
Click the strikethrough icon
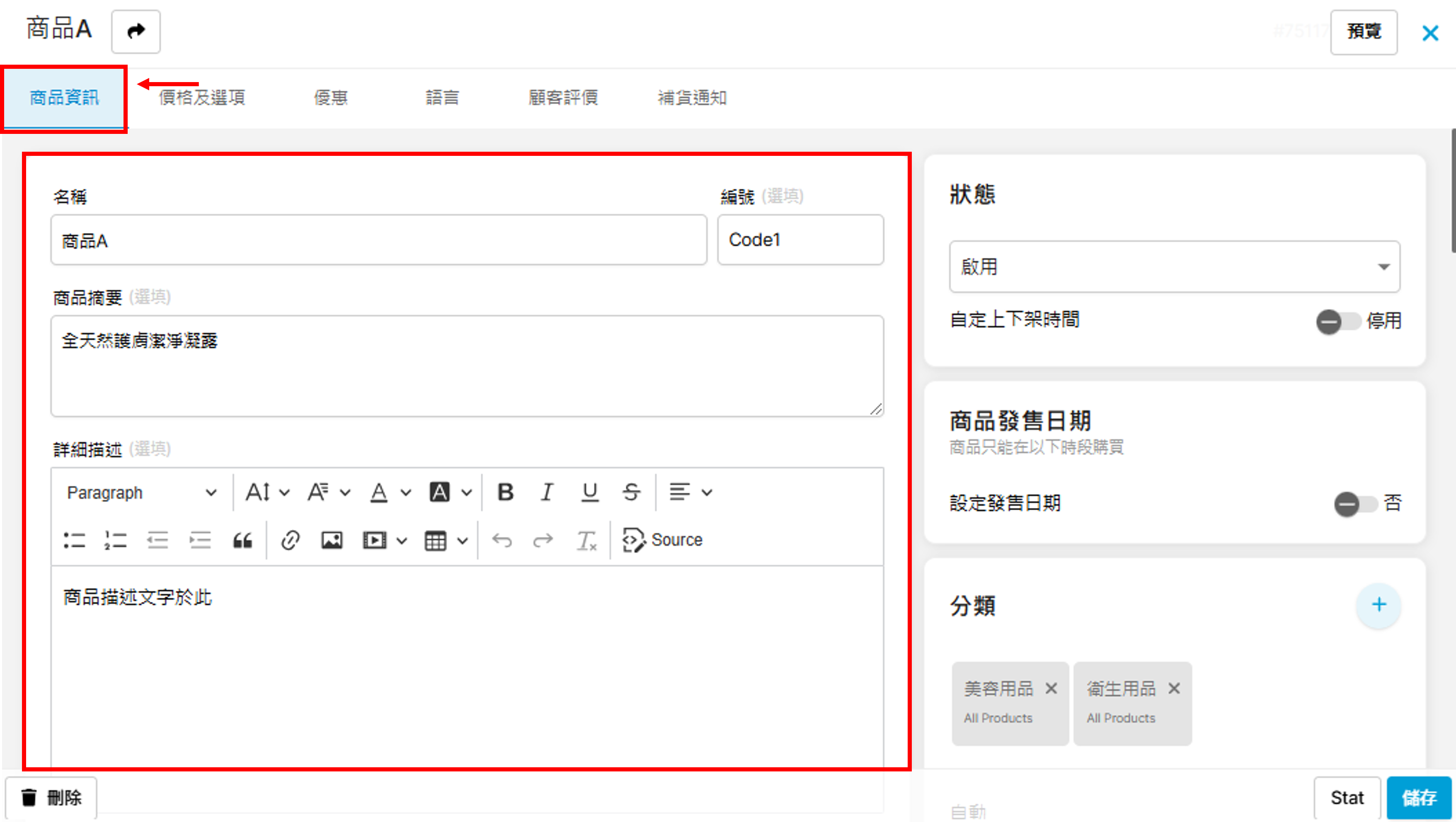click(x=631, y=492)
